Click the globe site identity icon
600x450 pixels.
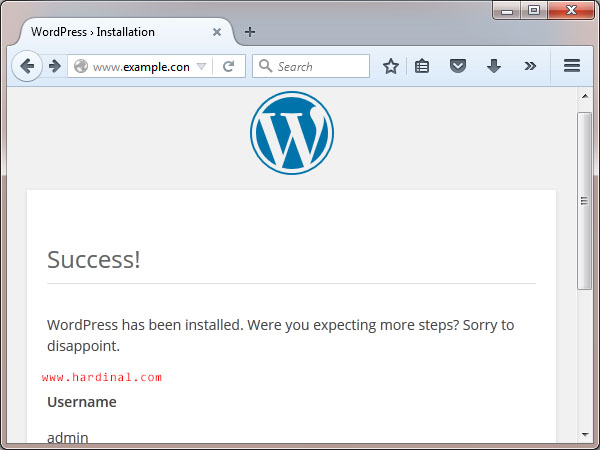[81, 66]
